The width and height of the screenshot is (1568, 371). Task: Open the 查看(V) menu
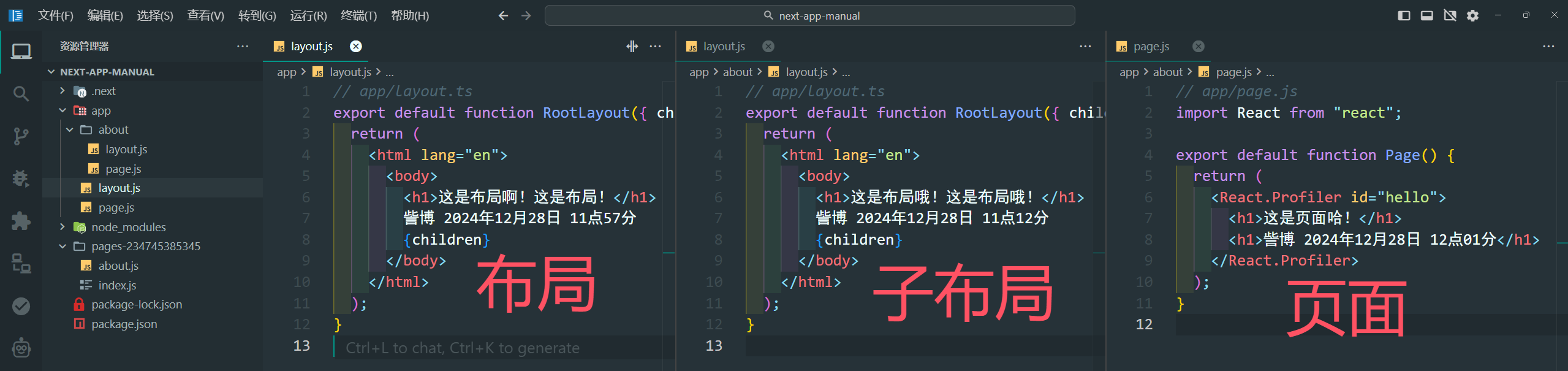pyautogui.click(x=205, y=15)
